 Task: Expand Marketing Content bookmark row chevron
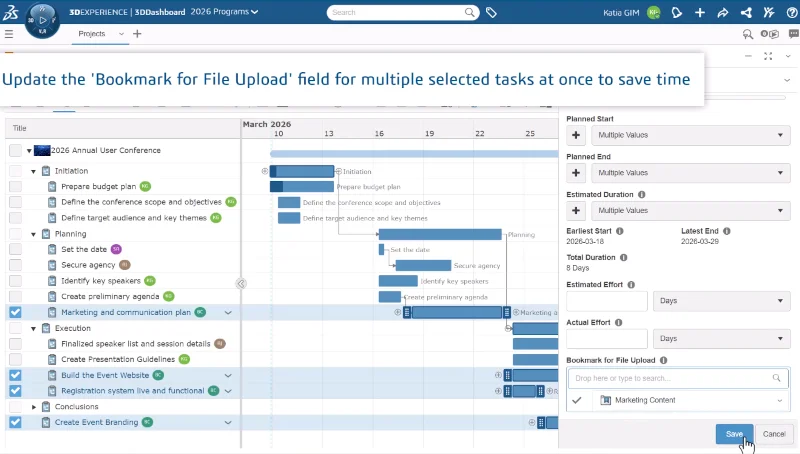tap(780, 401)
